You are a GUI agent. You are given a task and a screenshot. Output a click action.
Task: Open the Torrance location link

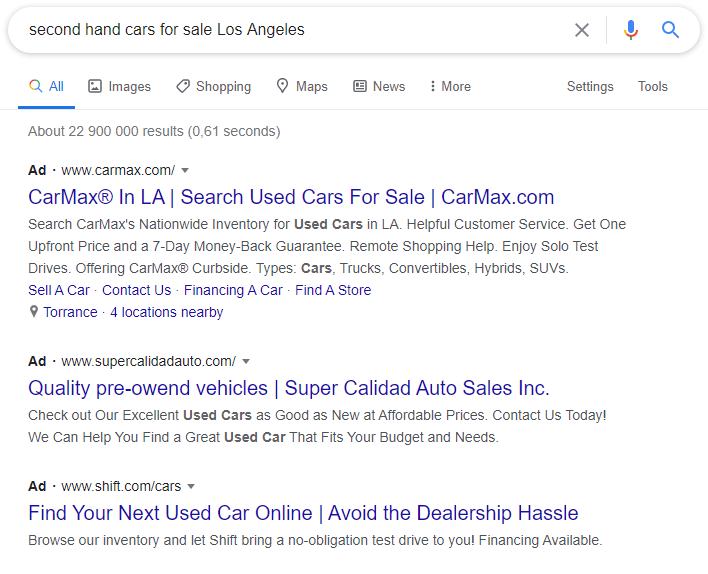click(x=70, y=312)
